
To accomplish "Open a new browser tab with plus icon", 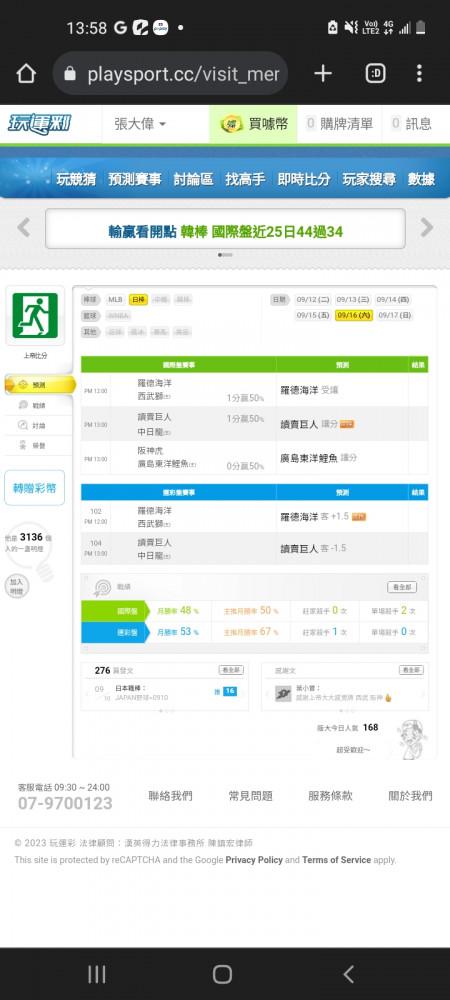I will tap(323, 74).
